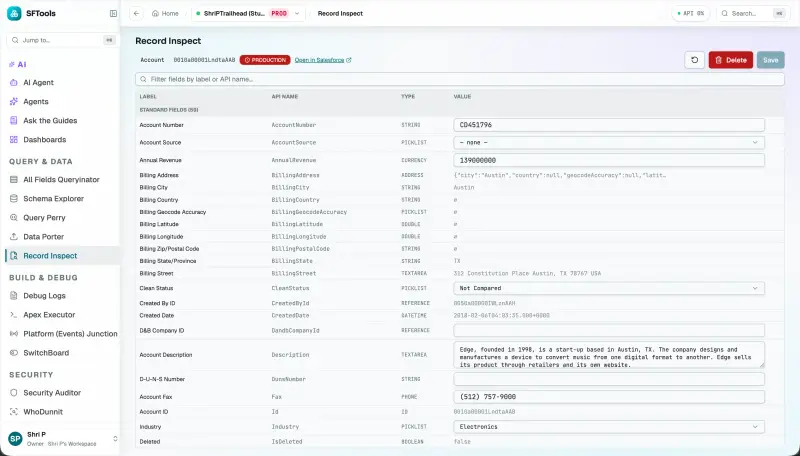The height and width of the screenshot is (456, 800).
Task: Click the Debug Logs icon
Action: (14, 295)
